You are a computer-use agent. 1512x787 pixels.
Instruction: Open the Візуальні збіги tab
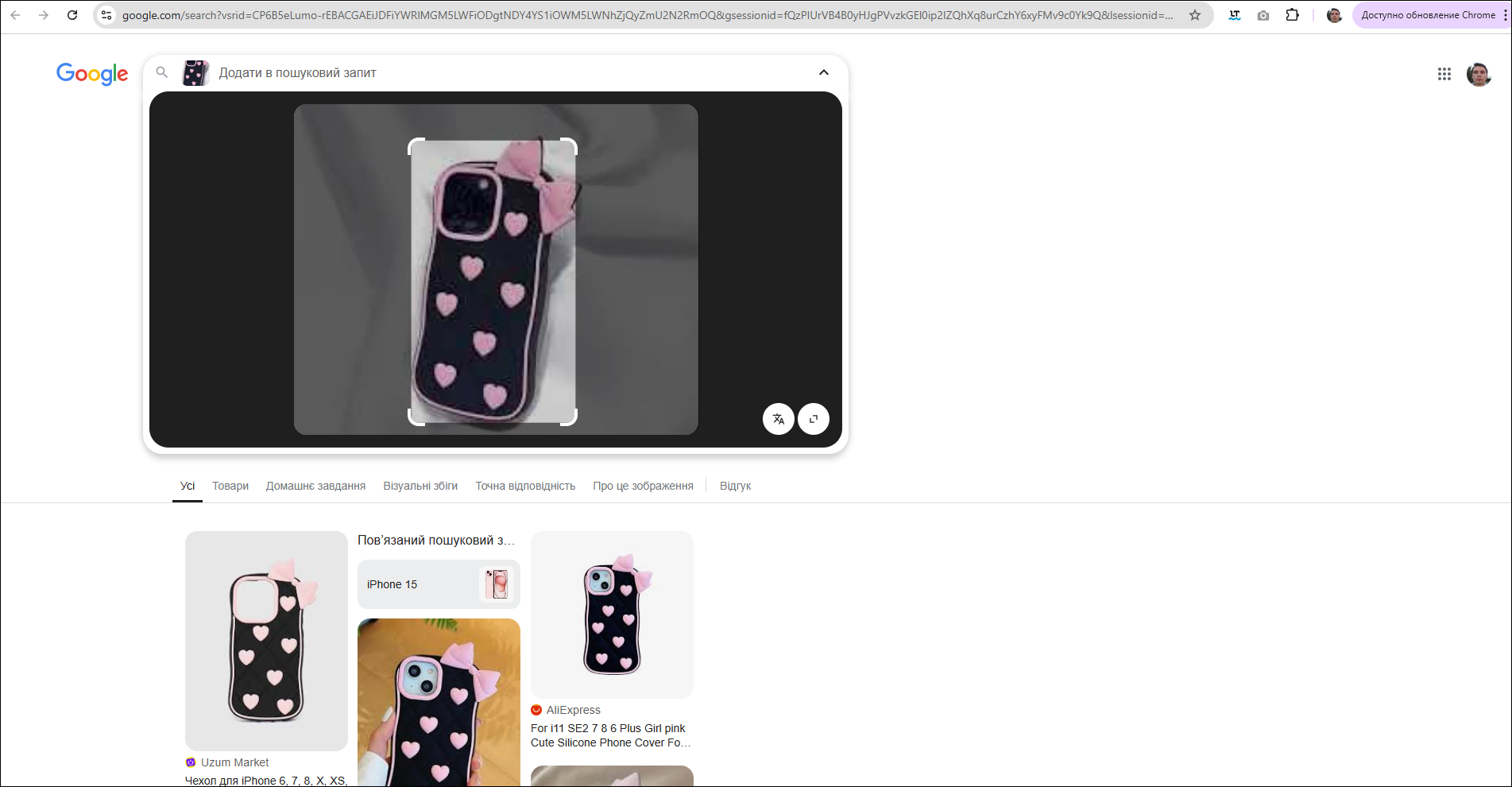coord(420,486)
